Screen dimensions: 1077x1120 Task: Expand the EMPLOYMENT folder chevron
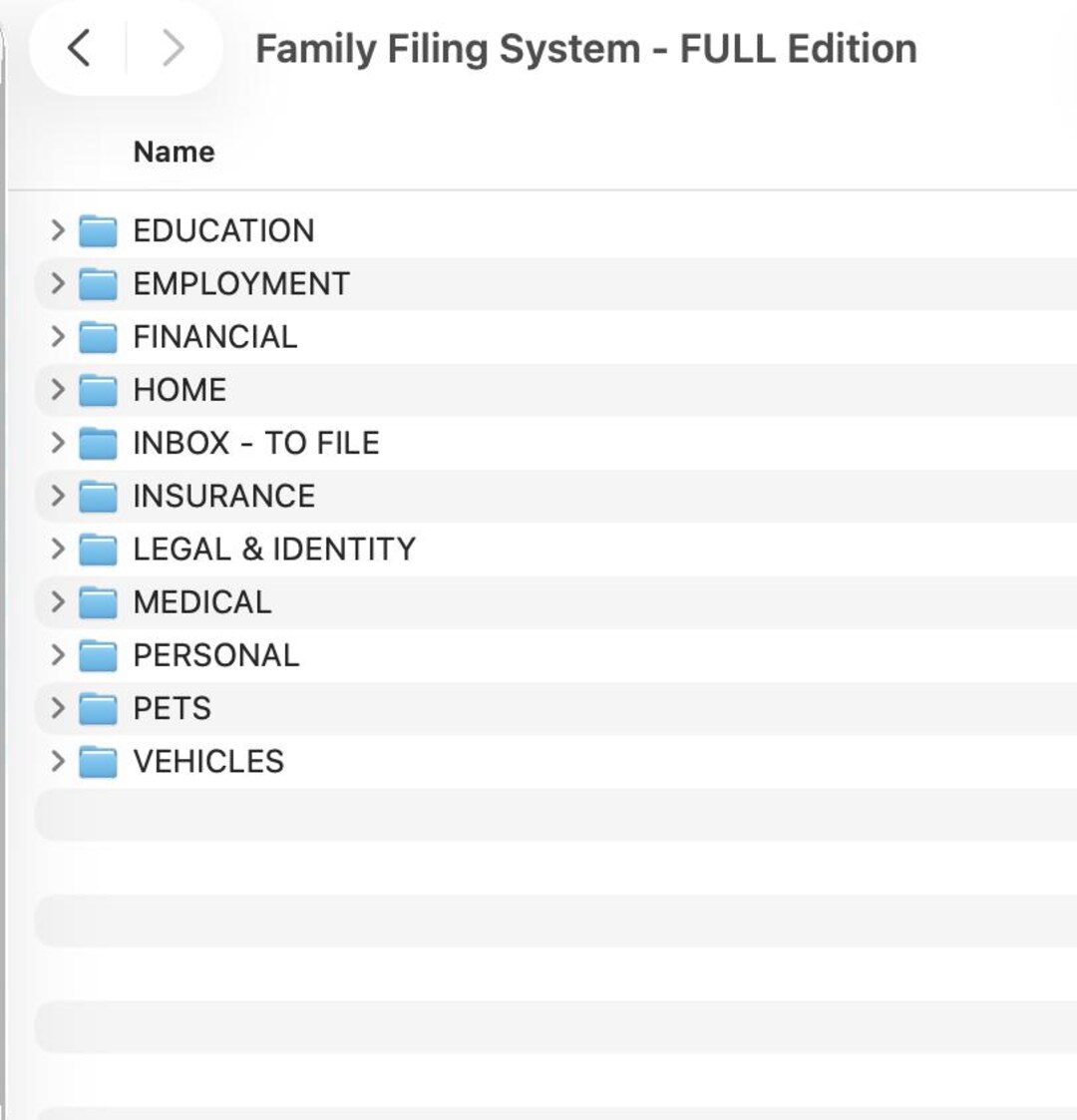click(x=58, y=283)
